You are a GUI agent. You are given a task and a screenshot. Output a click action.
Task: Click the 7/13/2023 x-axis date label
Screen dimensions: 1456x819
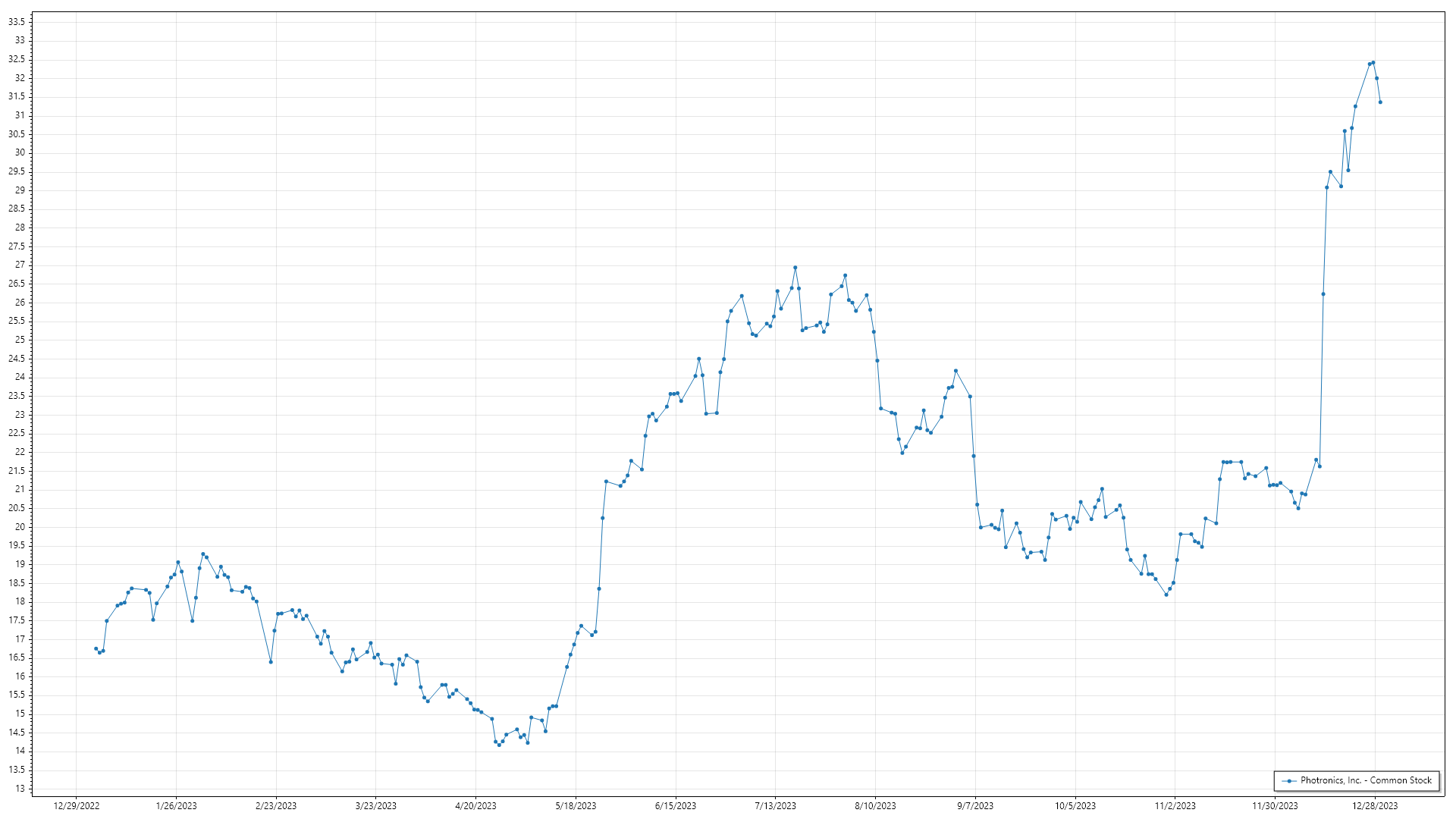[775, 805]
